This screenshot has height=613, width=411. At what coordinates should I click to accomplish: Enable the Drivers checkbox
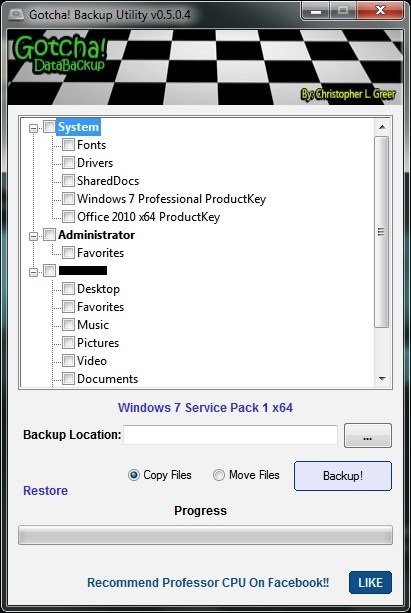pyautogui.click(x=68, y=163)
